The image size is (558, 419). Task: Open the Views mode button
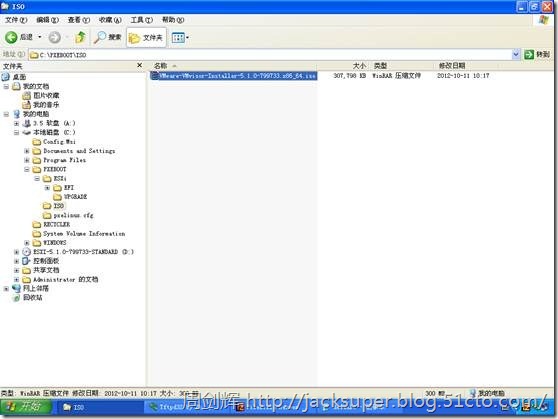[178, 37]
